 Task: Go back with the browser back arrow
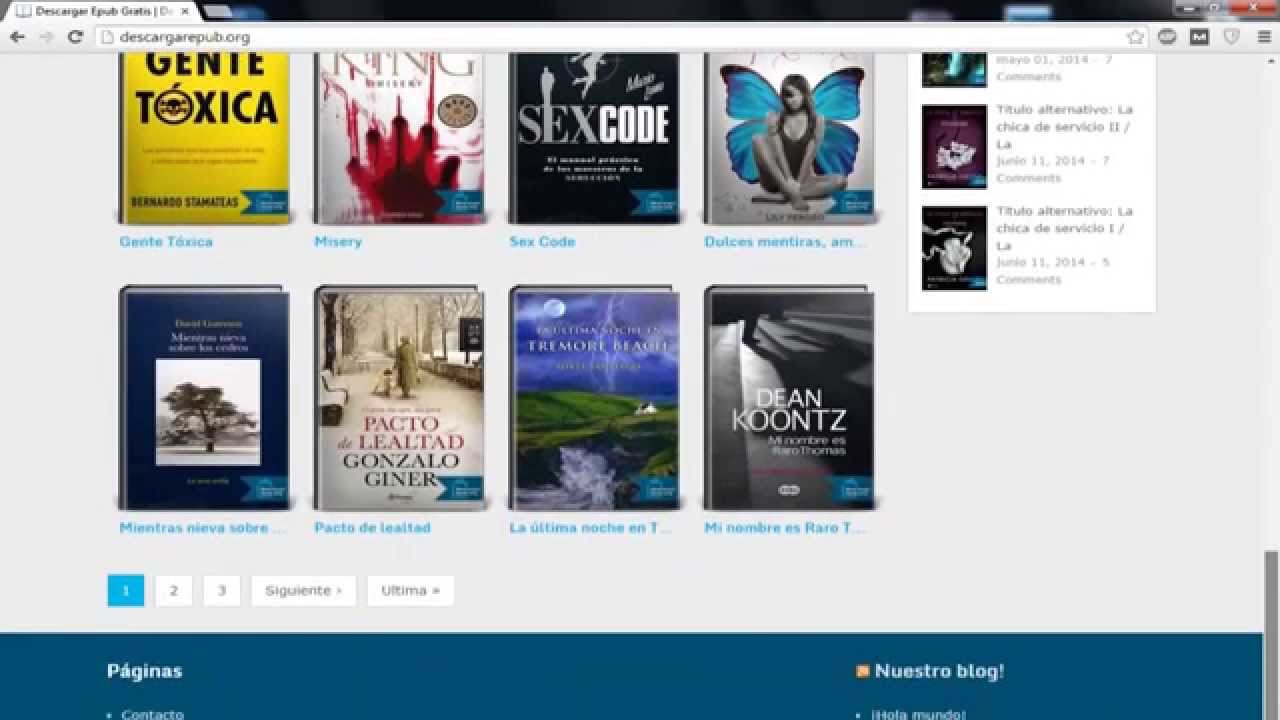pos(17,37)
